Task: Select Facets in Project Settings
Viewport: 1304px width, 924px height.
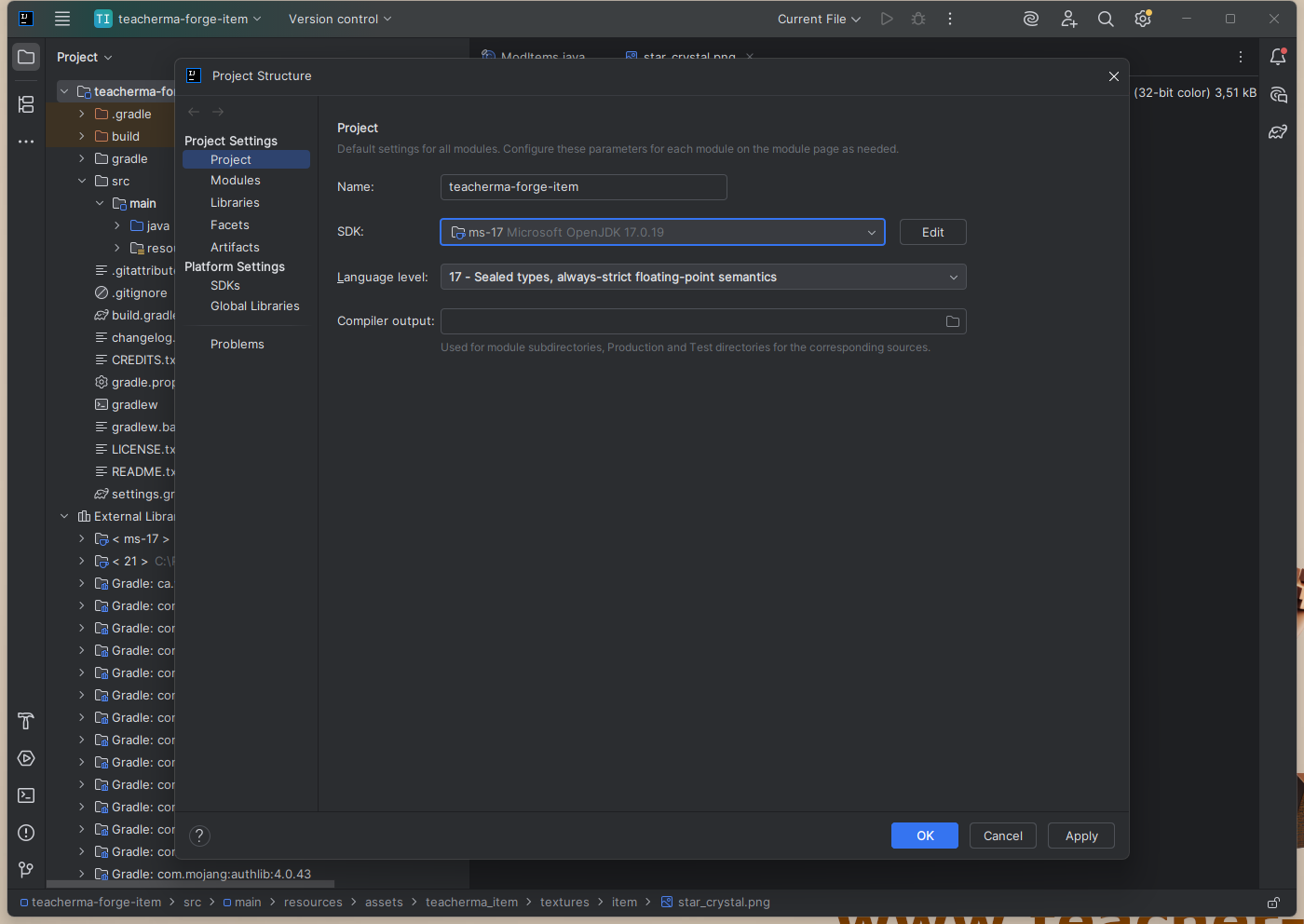Action: (x=229, y=225)
